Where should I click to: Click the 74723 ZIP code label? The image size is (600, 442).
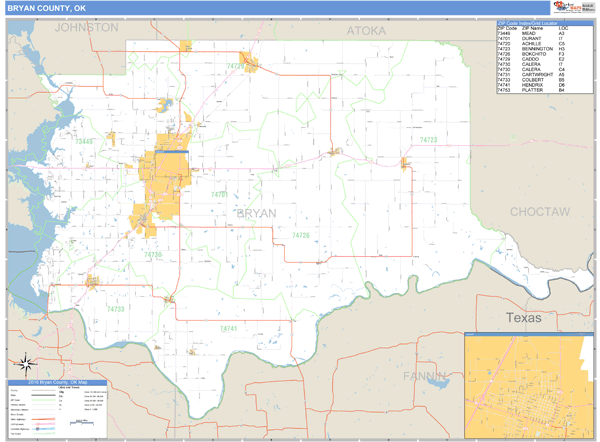pos(427,140)
